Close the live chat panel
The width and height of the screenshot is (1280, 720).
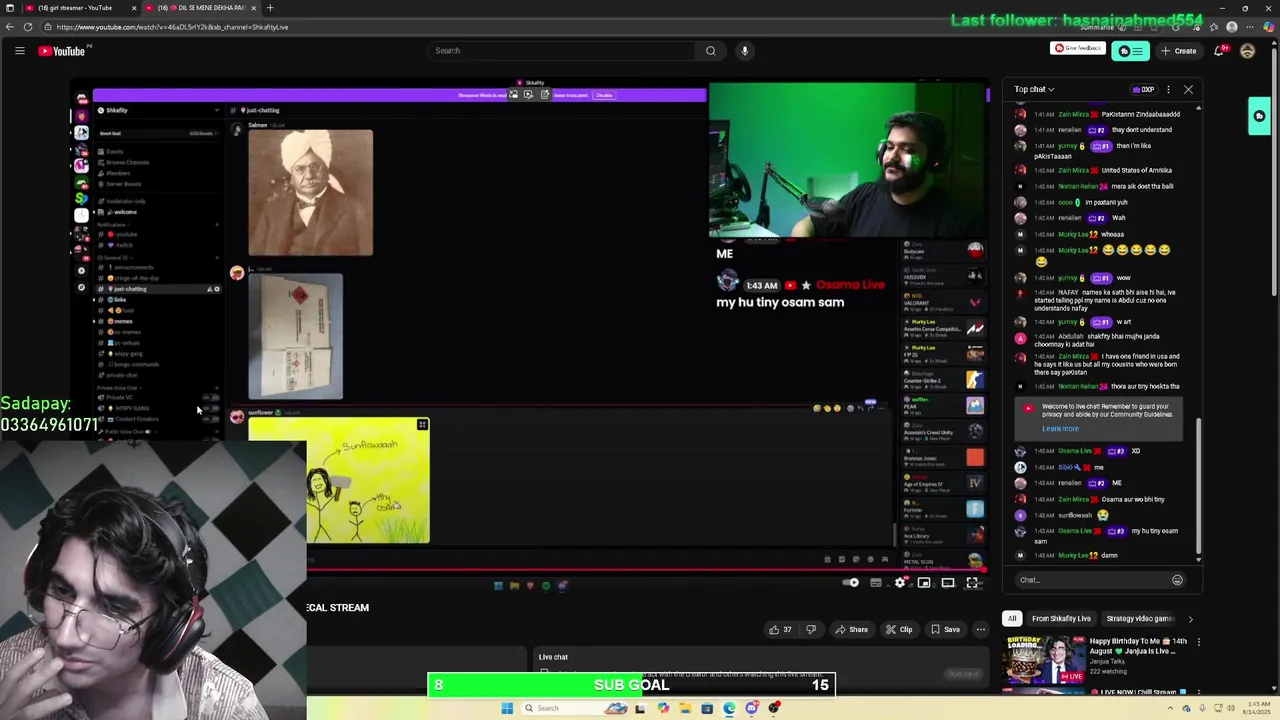(x=1188, y=89)
